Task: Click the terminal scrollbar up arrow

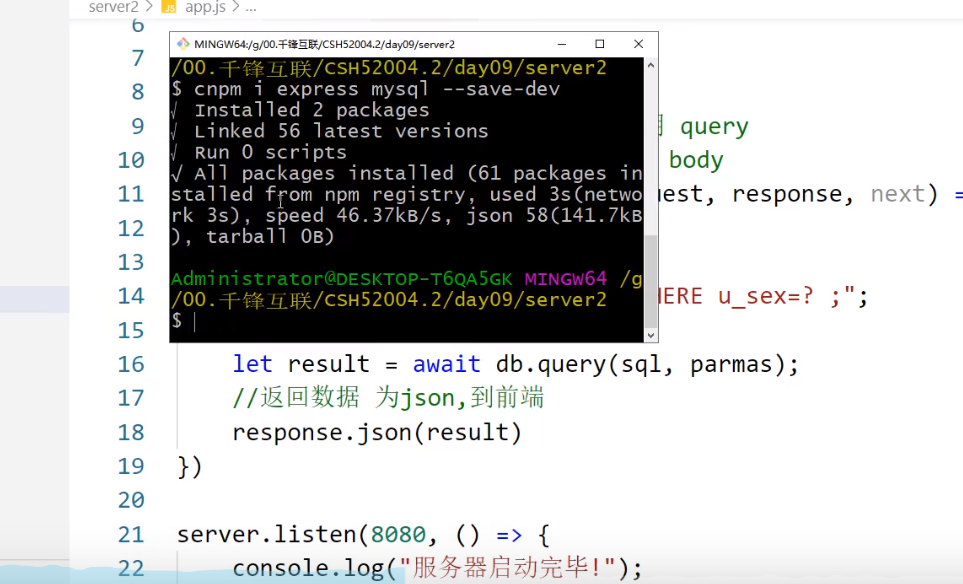Action: click(651, 65)
